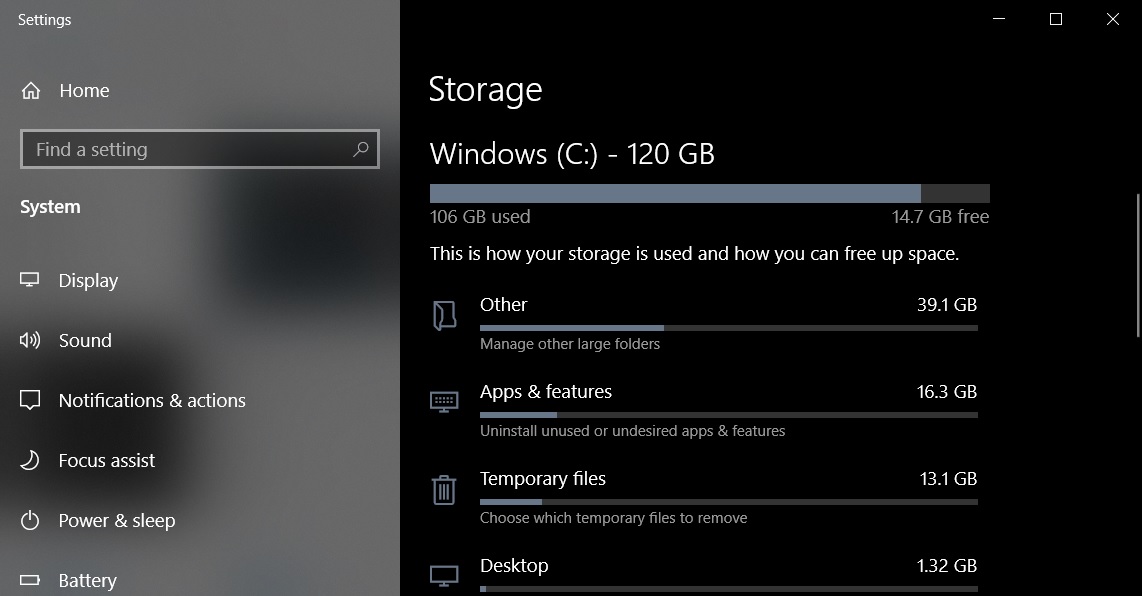Image resolution: width=1142 pixels, height=596 pixels.
Task: Click the magnifier icon in the search box
Action: [360, 148]
